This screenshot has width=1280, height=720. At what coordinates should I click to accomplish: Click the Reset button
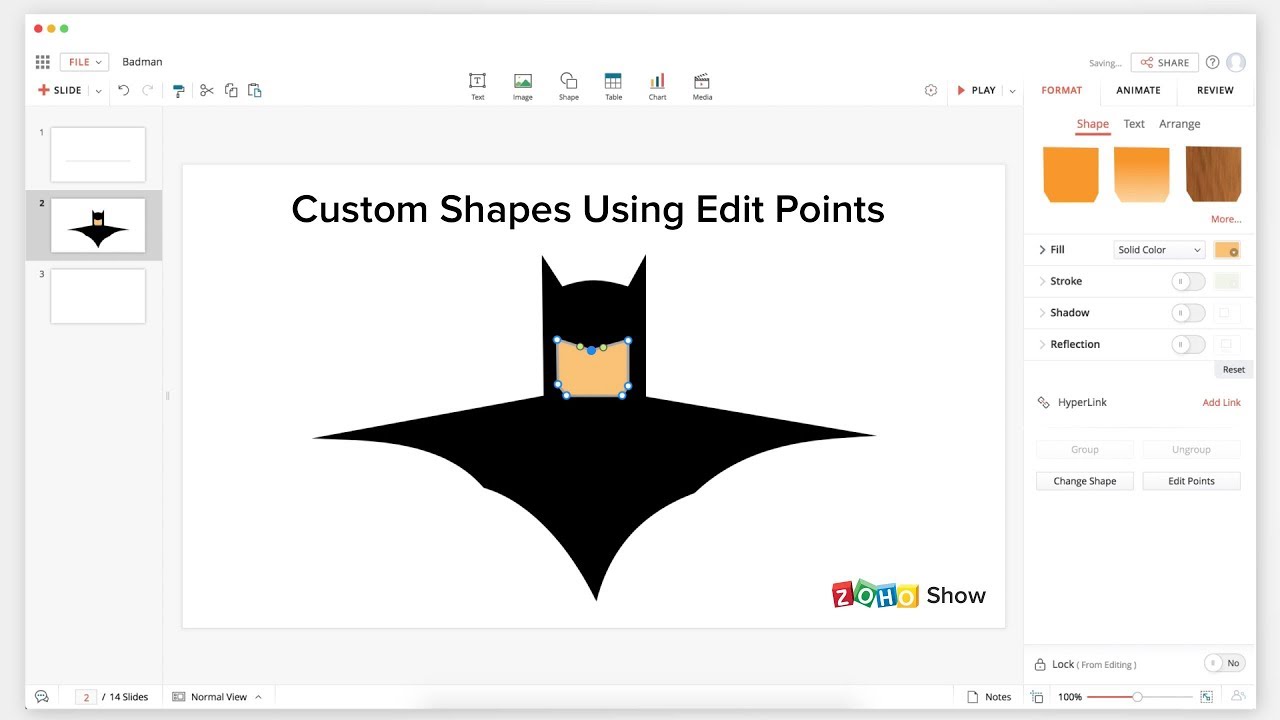tap(1234, 369)
